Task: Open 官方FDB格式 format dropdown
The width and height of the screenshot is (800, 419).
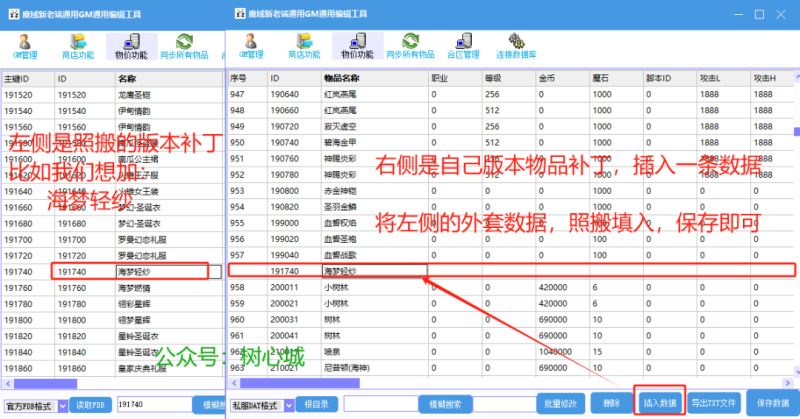Action: tap(63, 406)
